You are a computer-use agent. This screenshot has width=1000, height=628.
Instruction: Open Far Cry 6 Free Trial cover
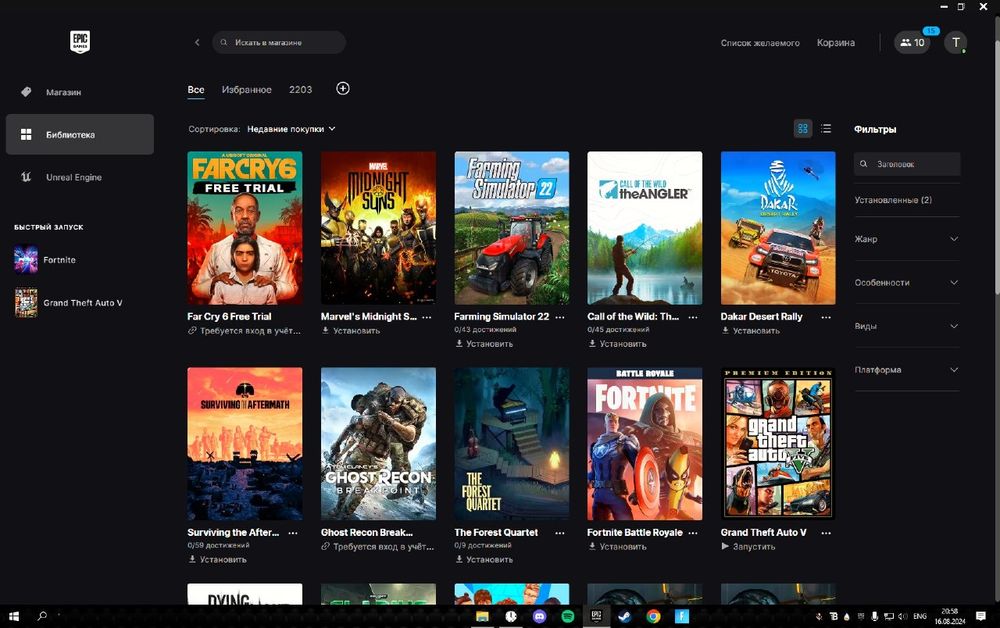coord(245,228)
